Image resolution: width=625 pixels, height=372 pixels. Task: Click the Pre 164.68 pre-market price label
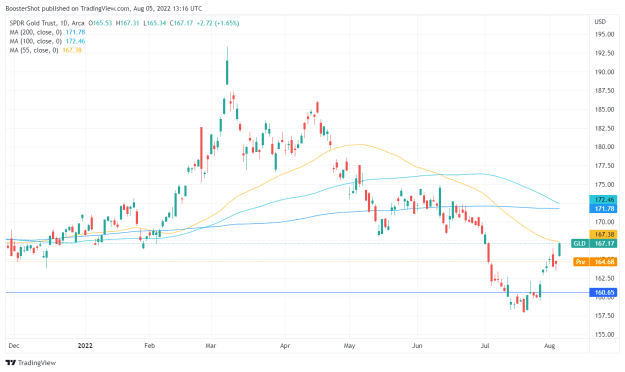coord(595,262)
